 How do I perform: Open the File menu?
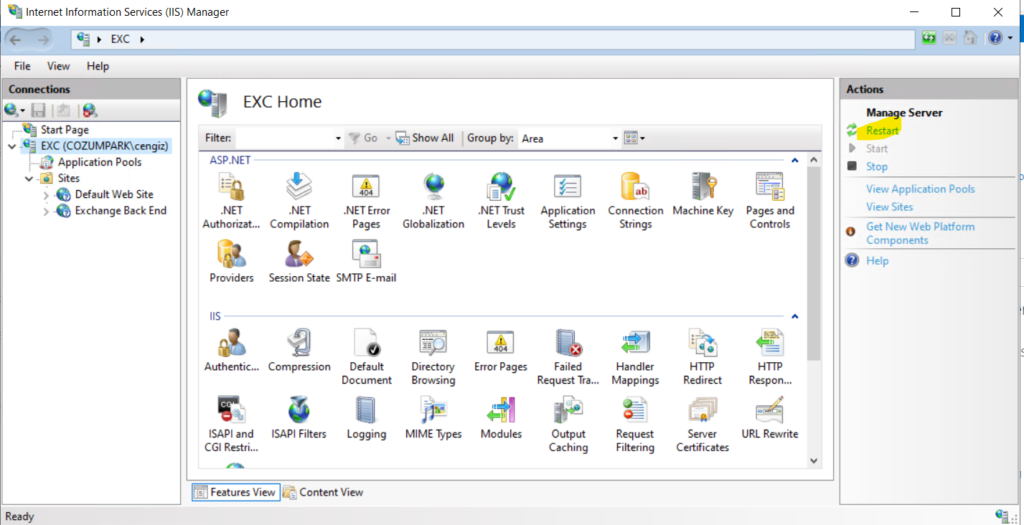click(22, 66)
